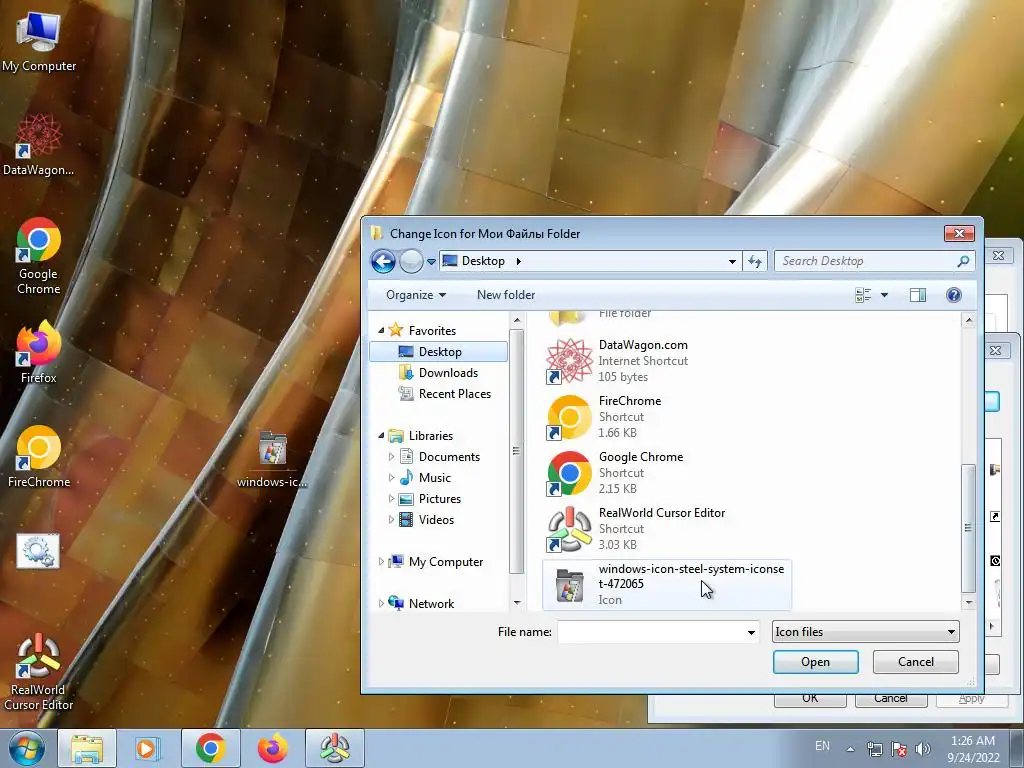This screenshot has height=768, width=1024.
Task: Expand Documents library node
Action: point(391,456)
